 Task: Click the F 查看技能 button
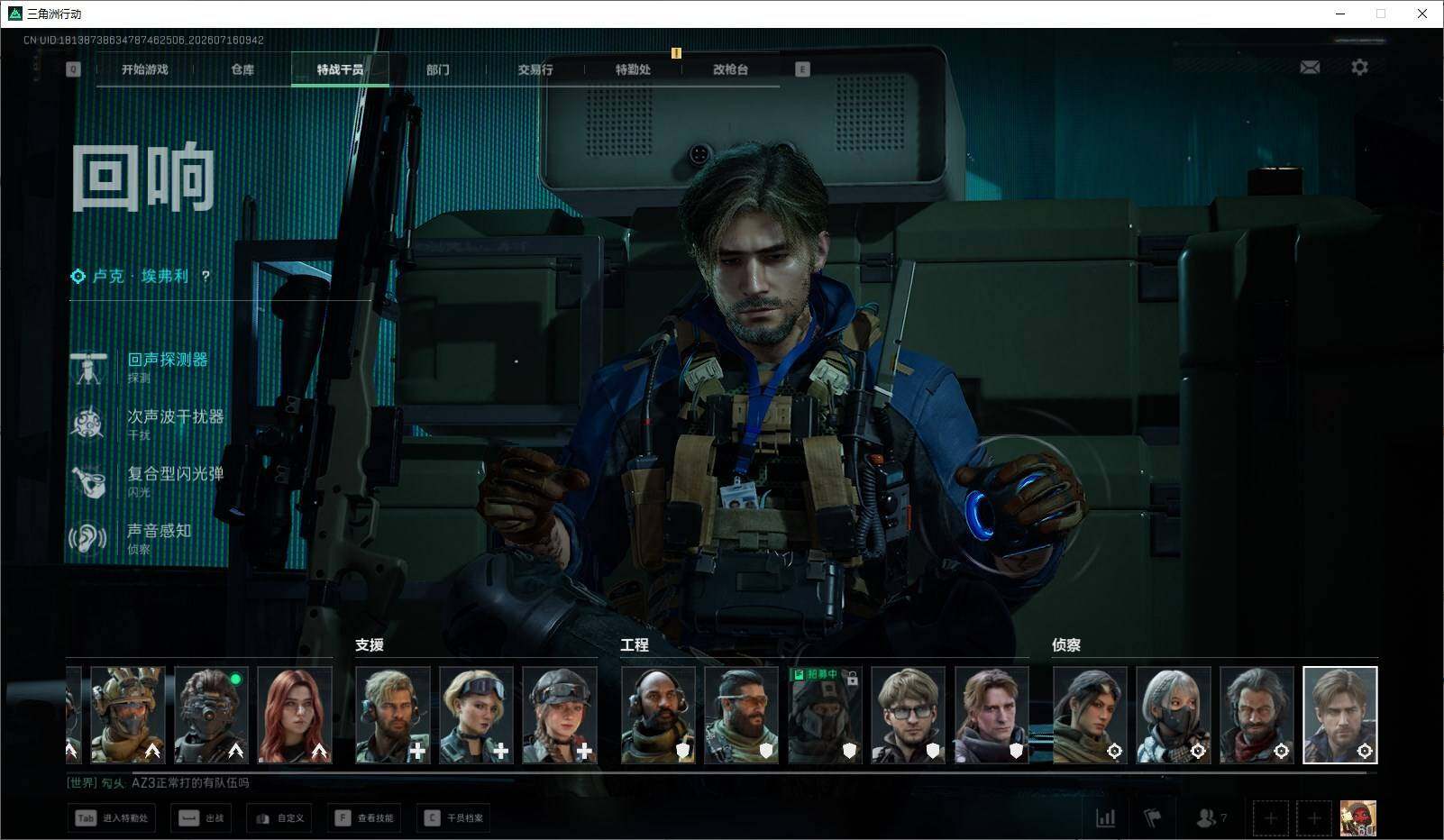coord(364,818)
